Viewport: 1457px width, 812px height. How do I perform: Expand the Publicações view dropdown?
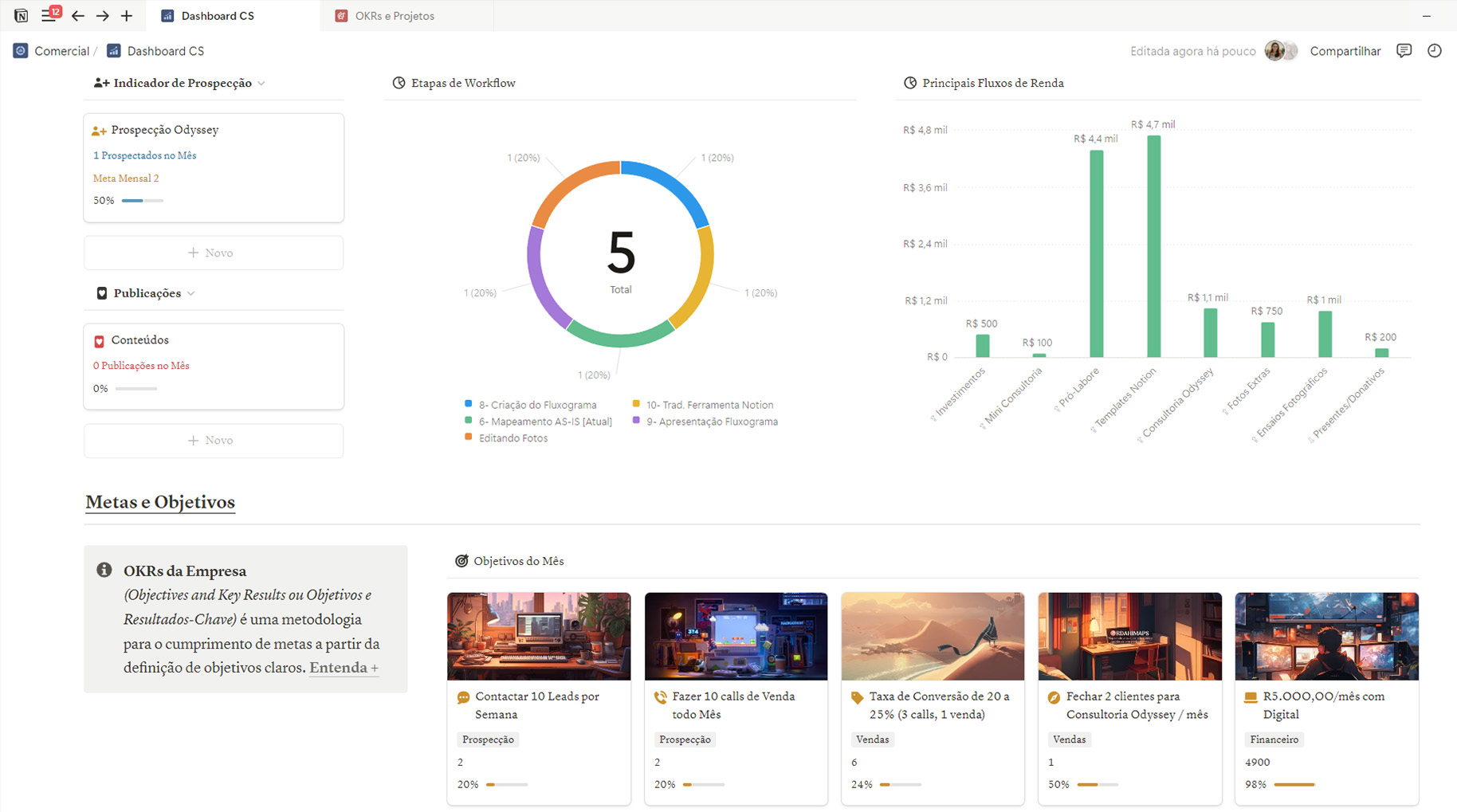tap(191, 294)
